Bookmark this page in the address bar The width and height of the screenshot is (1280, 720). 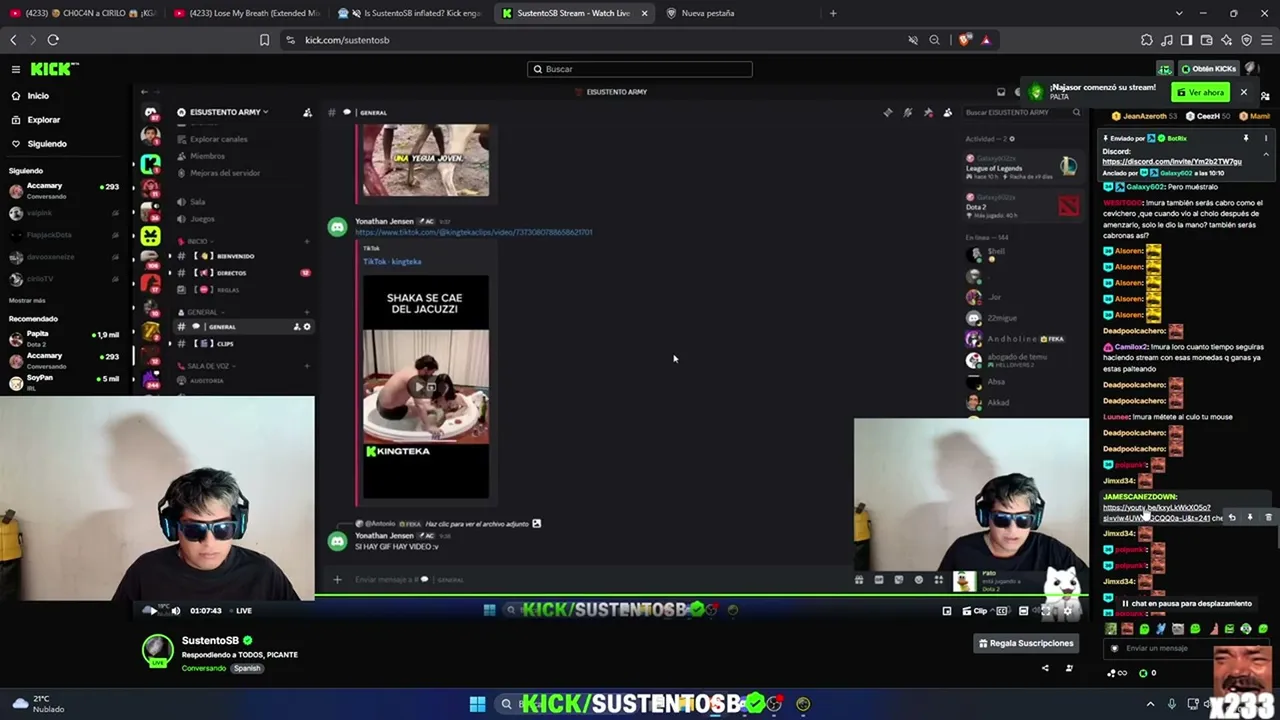tap(264, 40)
